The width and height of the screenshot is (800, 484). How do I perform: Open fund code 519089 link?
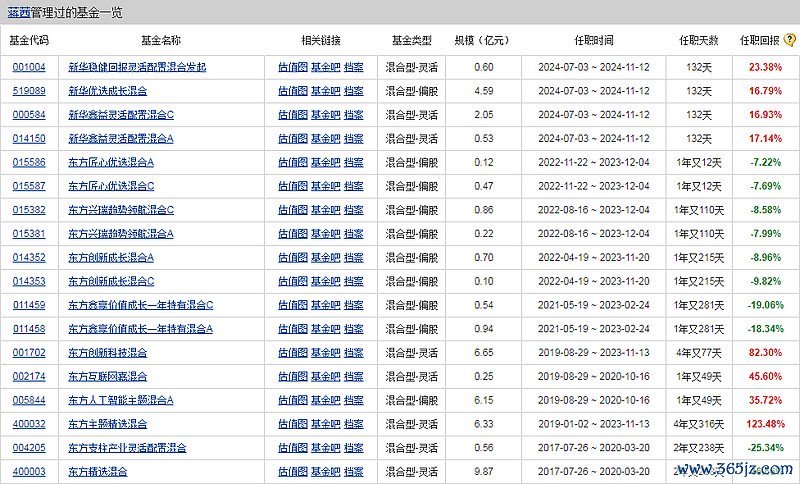point(29,91)
